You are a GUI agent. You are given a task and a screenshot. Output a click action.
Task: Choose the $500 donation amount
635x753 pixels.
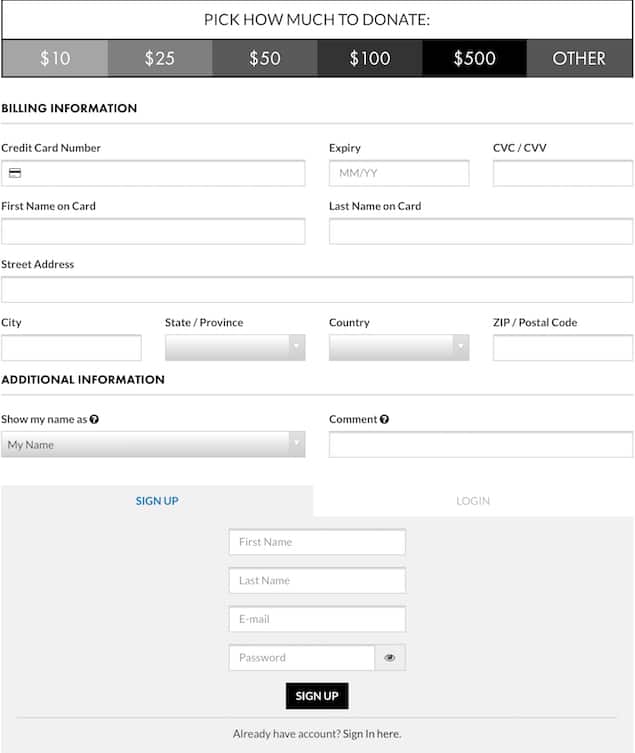(475, 58)
